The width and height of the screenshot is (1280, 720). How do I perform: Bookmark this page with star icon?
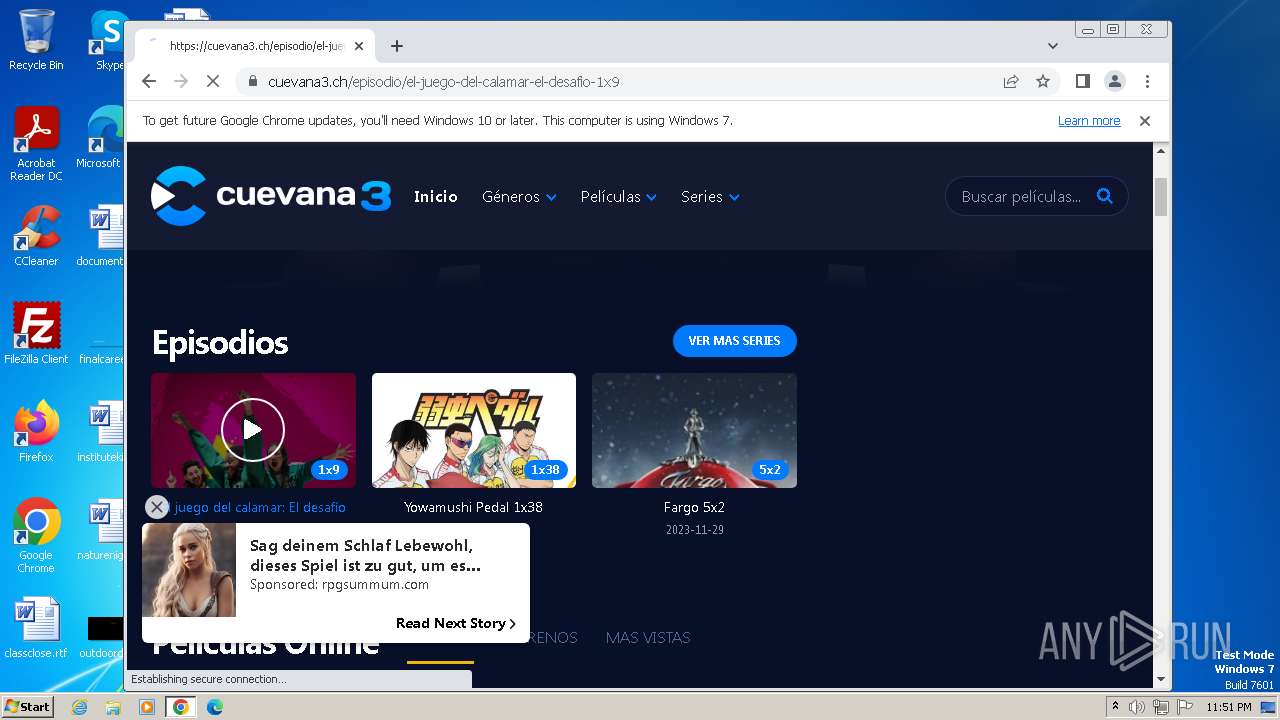pyautogui.click(x=1043, y=82)
